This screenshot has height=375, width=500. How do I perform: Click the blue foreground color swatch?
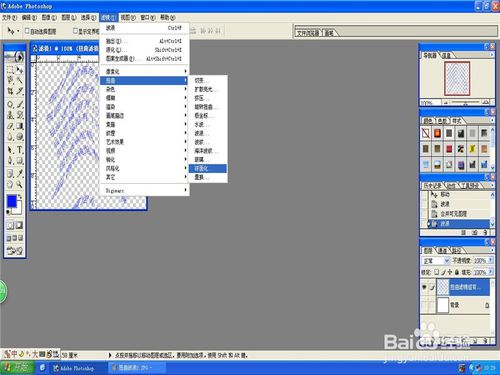(x=11, y=201)
